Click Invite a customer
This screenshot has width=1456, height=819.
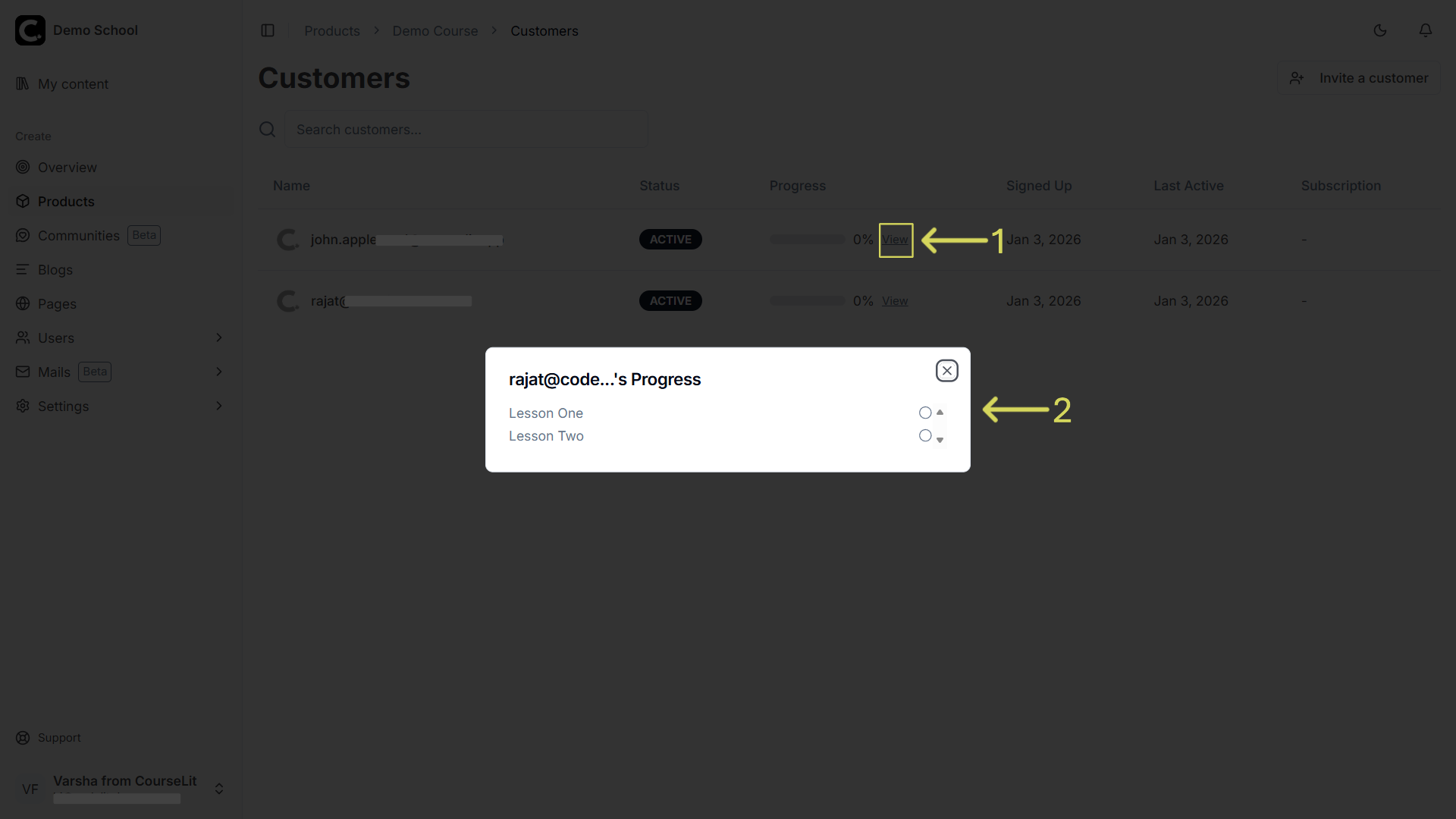[1358, 77]
